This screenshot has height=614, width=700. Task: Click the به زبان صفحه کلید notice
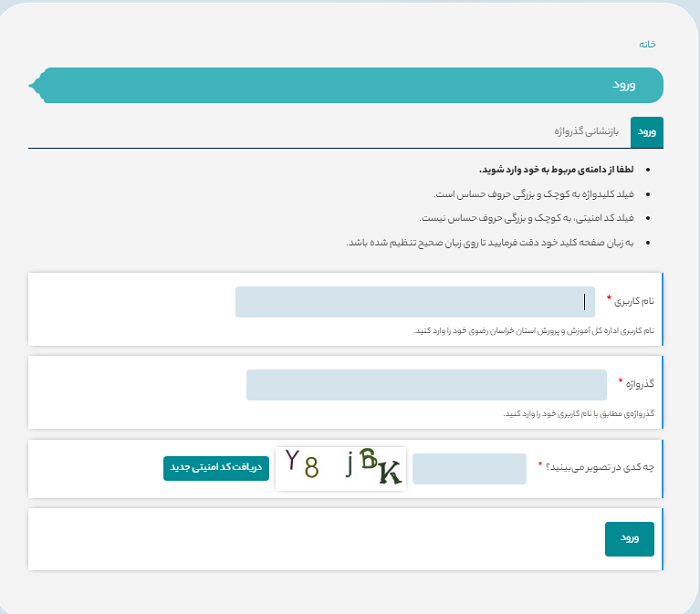(490, 242)
